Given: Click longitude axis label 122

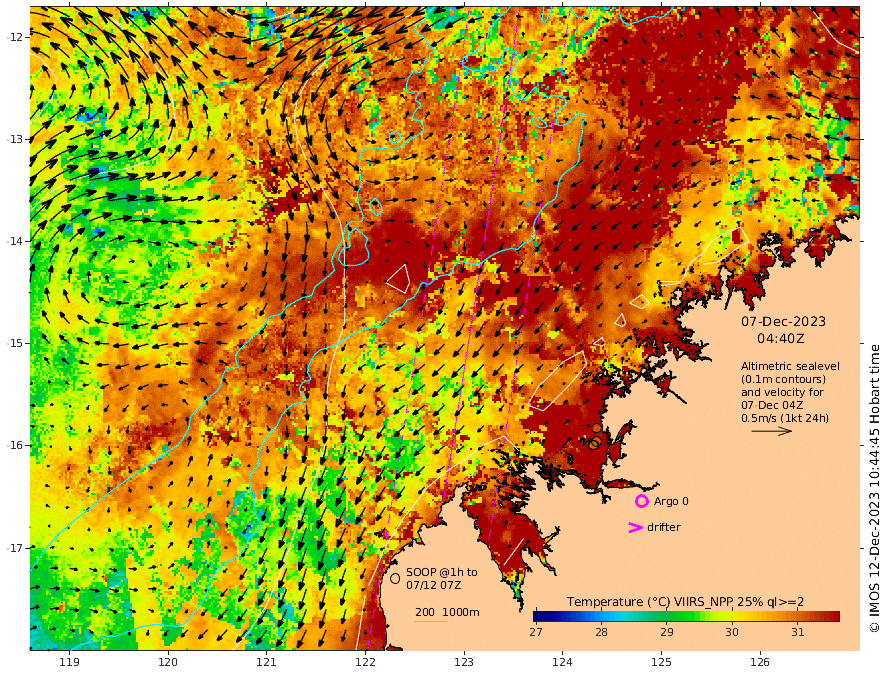Looking at the screenshot, I should [365, 663].
